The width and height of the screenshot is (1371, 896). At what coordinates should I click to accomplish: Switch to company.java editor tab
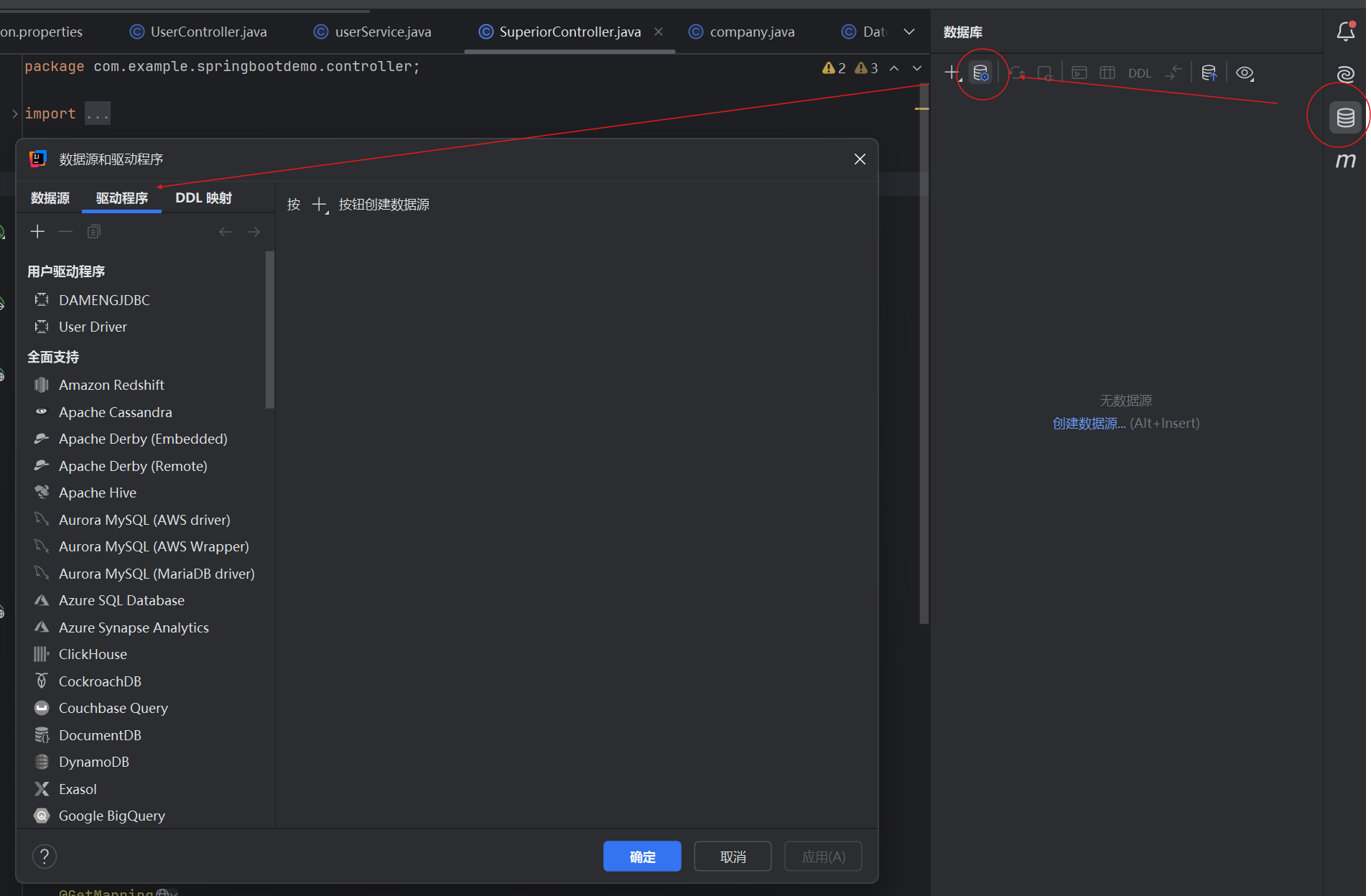click(x=742, y=32)
